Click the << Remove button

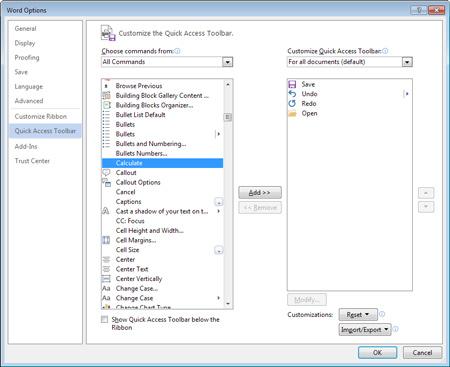260,208
